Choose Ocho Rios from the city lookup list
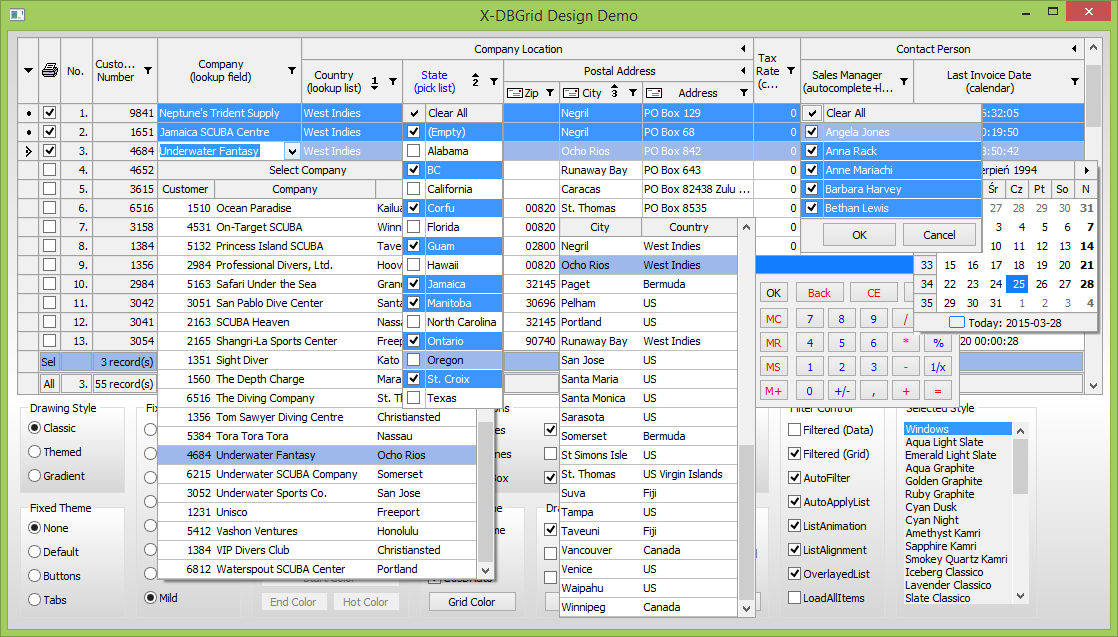This screenshot has width=1118, height=637. (x=586, y=265)
